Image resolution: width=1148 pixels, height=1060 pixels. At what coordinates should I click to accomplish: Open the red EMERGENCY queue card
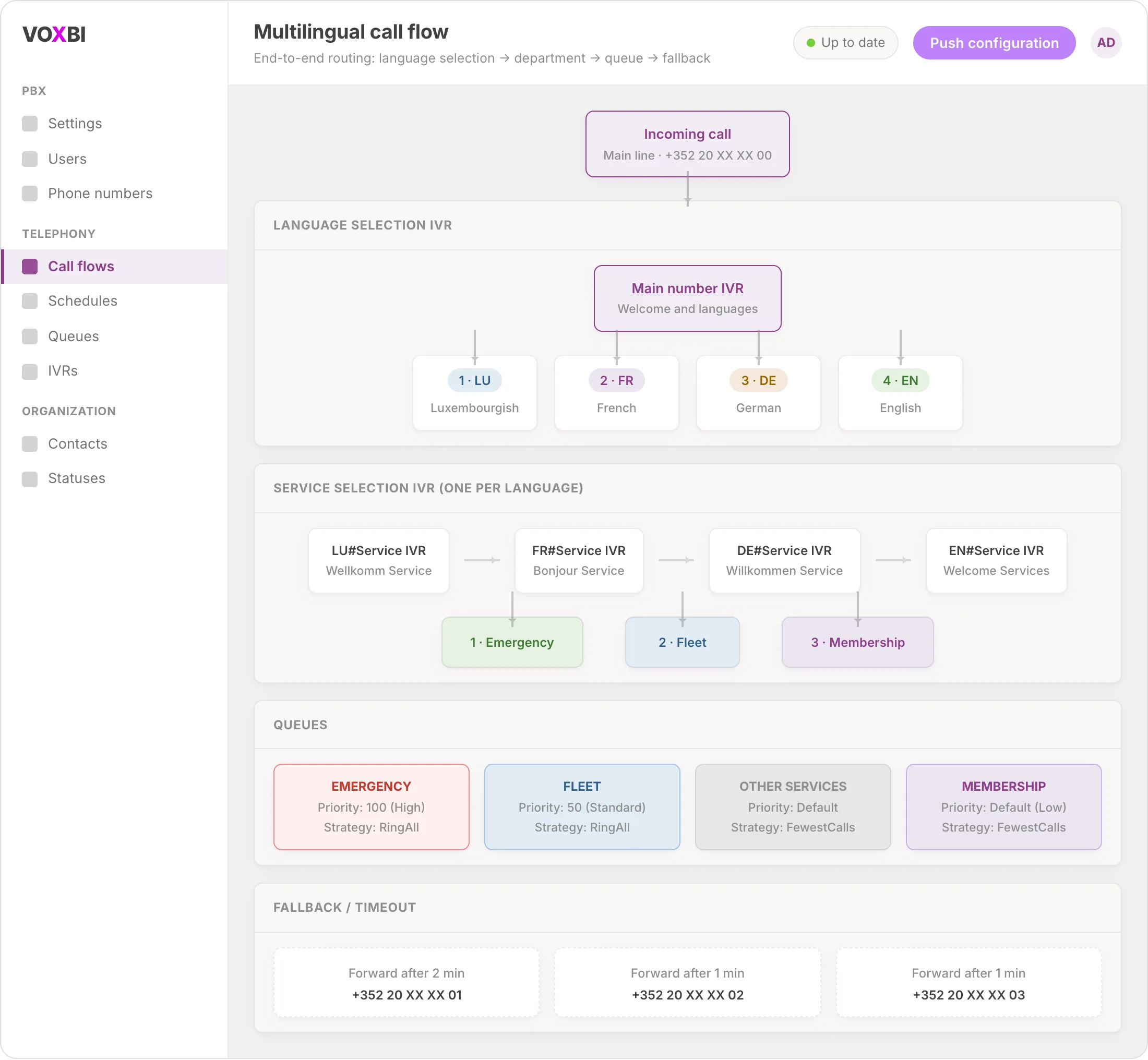371,807
